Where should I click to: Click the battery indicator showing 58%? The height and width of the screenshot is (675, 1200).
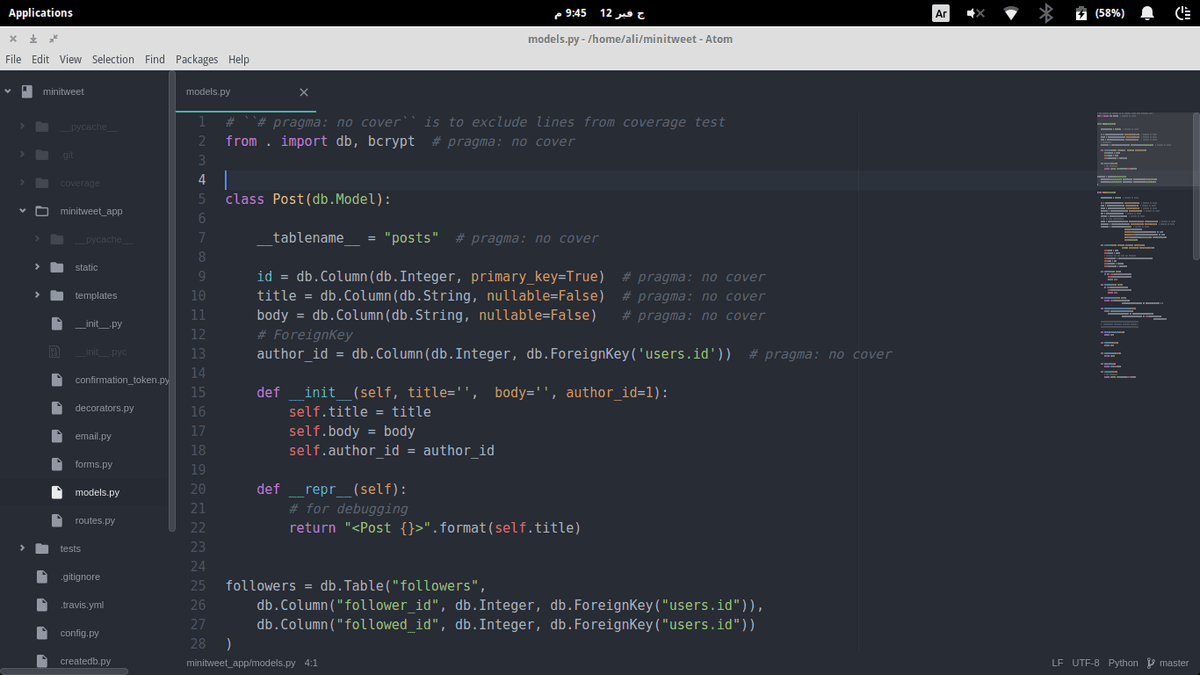pyautogui.click(x=1099, y=13)
